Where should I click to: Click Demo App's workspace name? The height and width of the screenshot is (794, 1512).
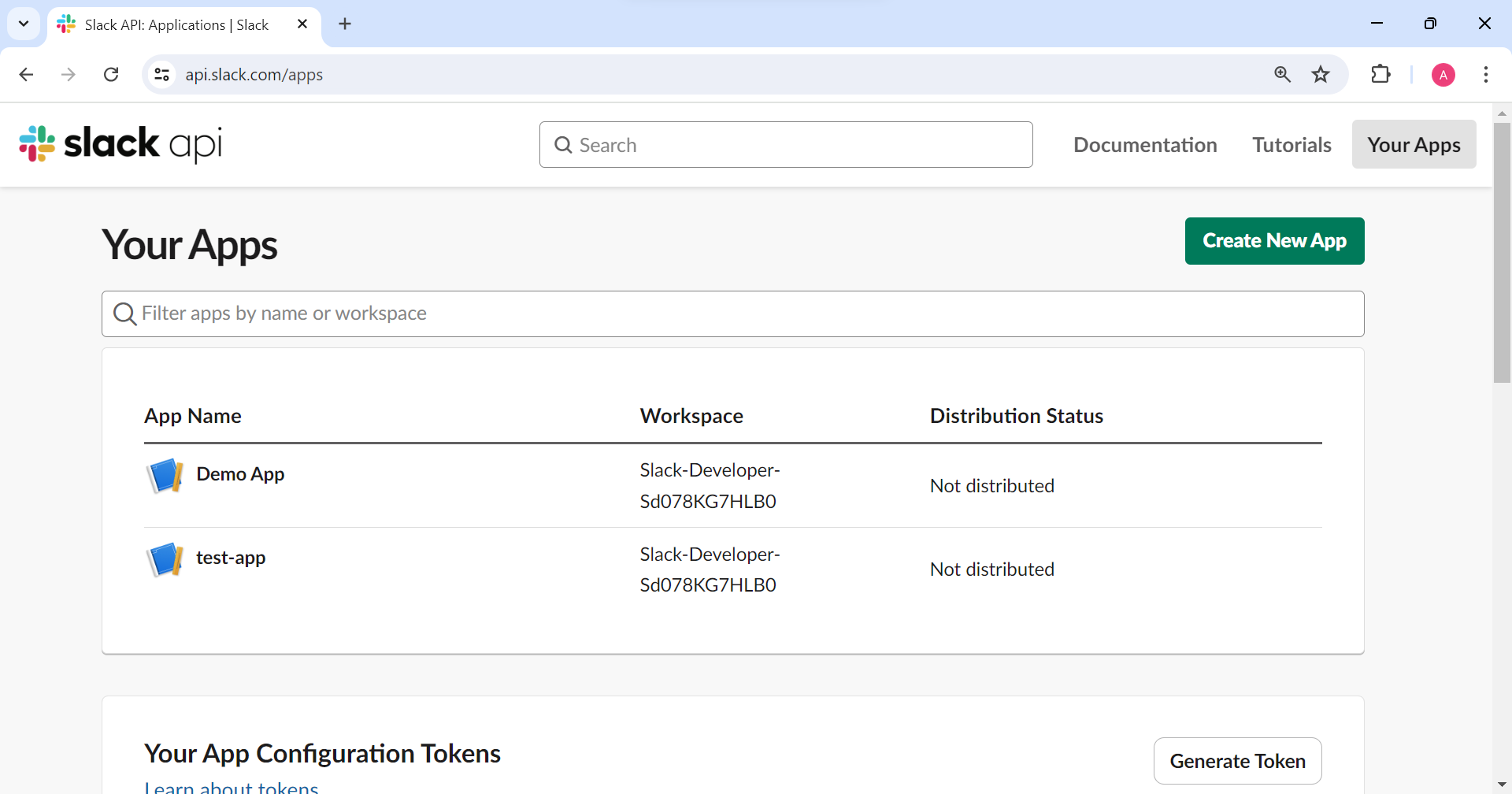[710, 486]
